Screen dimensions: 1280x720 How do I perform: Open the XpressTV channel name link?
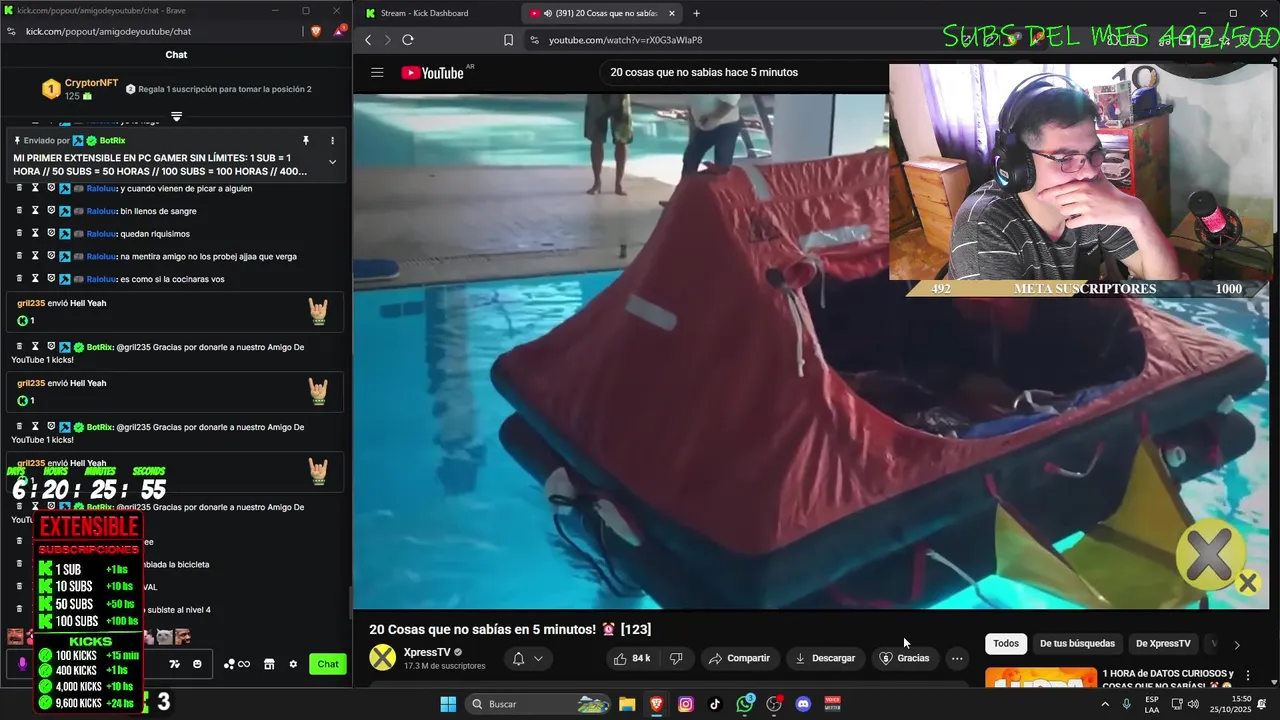(427, 652)
